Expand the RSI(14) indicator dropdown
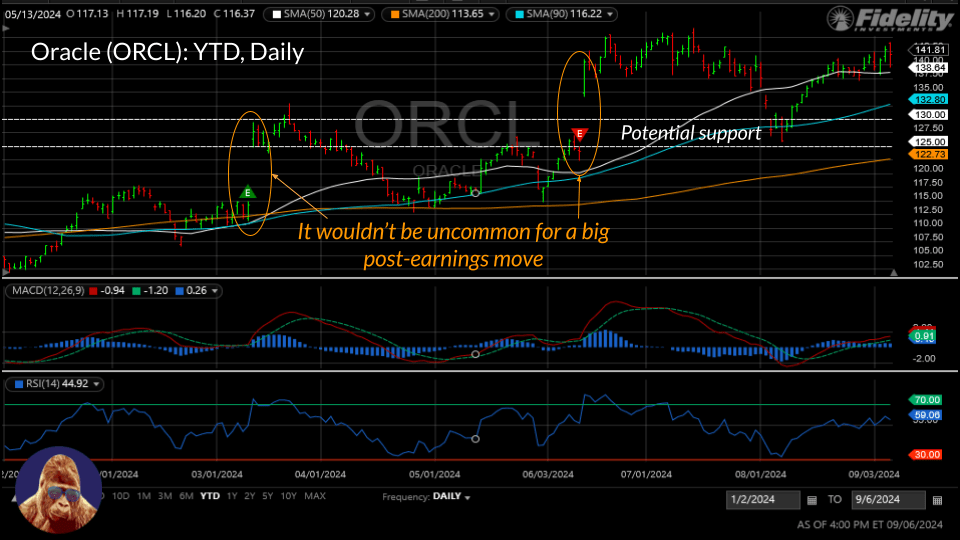Screen dimensions: 960x540 (x=98, y=383)
